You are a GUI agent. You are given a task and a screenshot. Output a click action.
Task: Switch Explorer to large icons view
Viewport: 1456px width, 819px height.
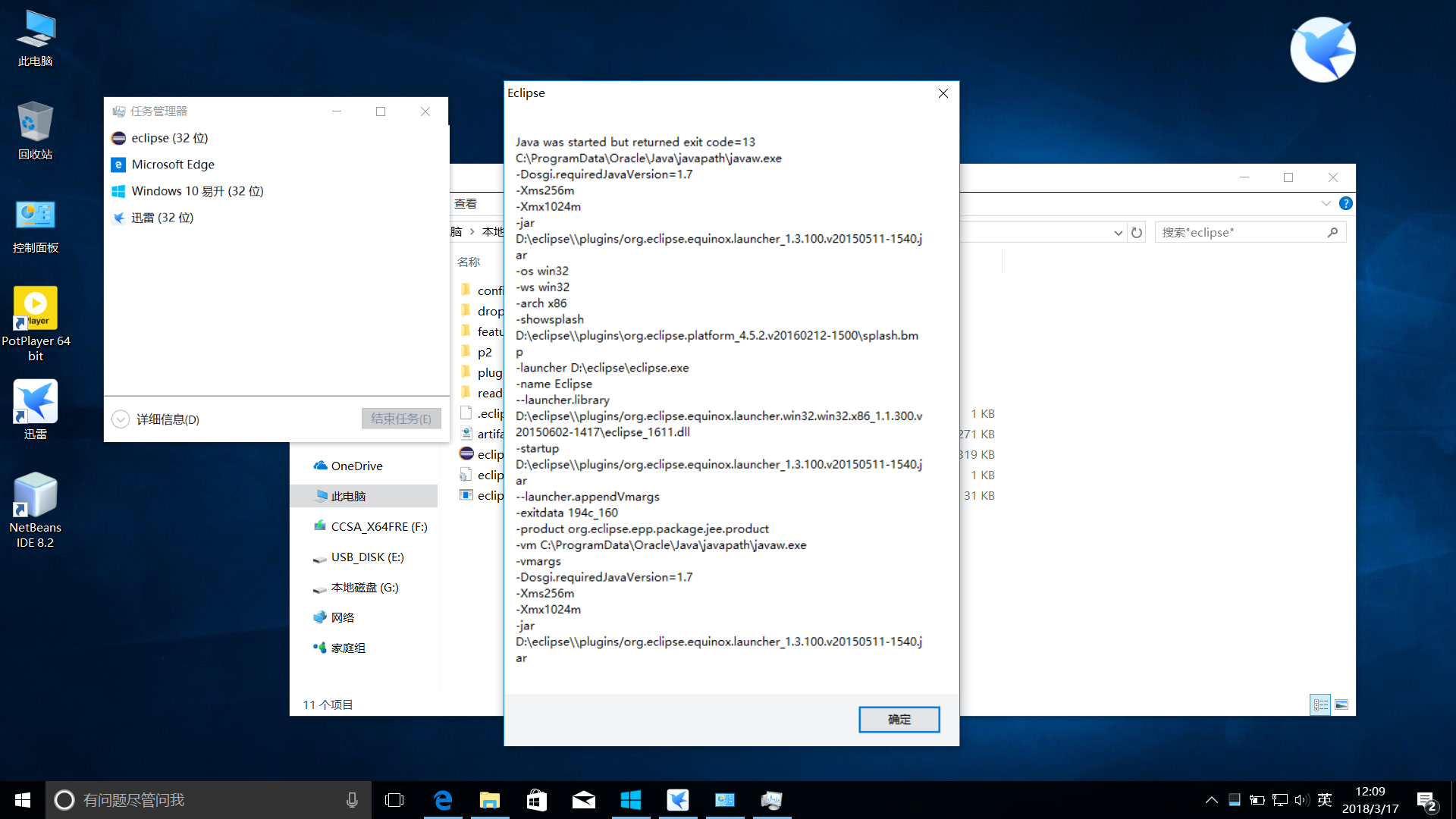coord(1341,704)
